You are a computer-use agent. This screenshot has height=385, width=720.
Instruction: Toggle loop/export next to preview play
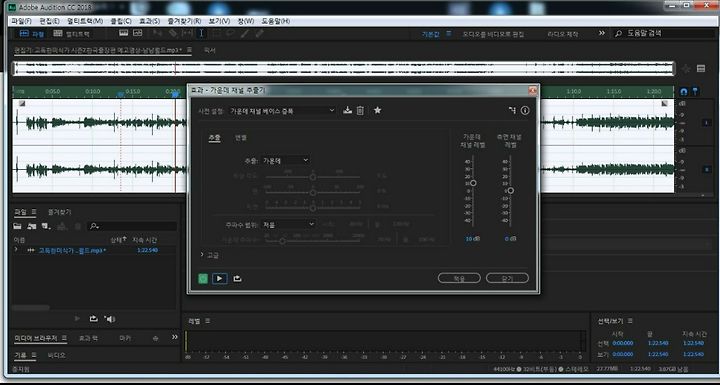[237, 278]
